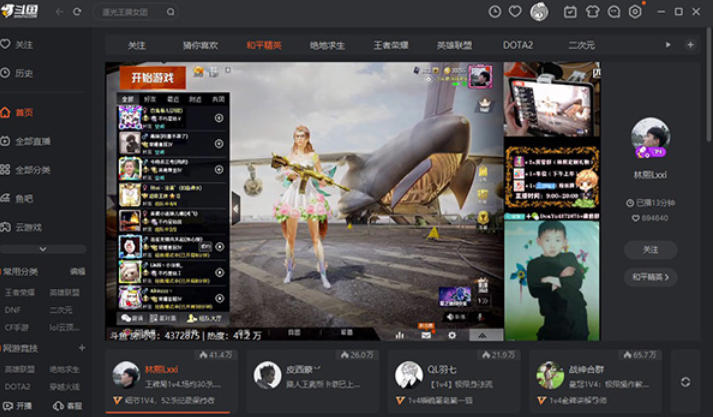Start broadcasting with the 开播 button
Viewport: 716px width, 417px height.
(17, 406)
